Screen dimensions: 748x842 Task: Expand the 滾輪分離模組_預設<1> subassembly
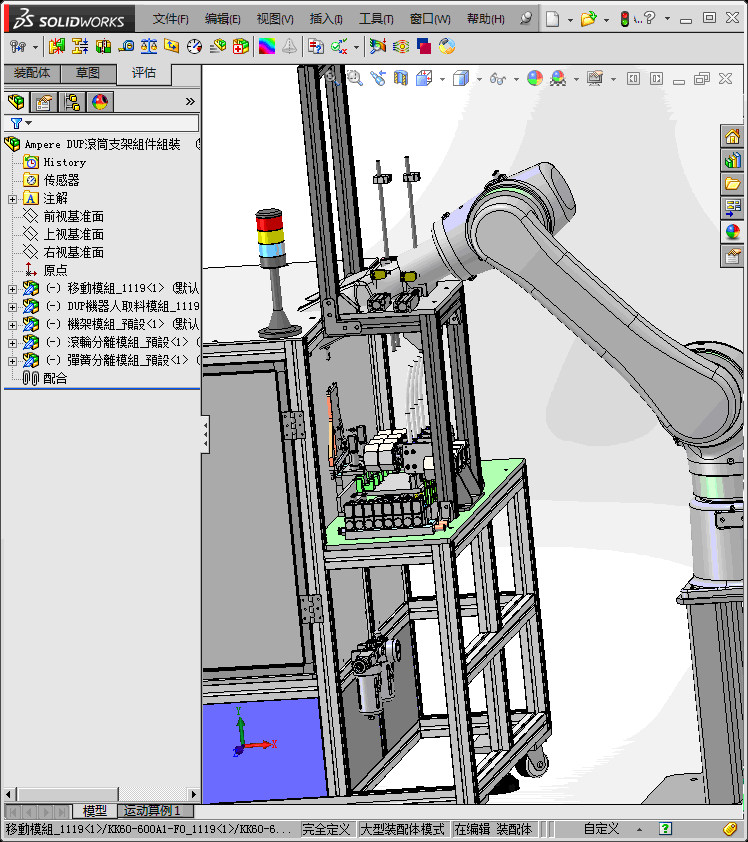[12, 343]
